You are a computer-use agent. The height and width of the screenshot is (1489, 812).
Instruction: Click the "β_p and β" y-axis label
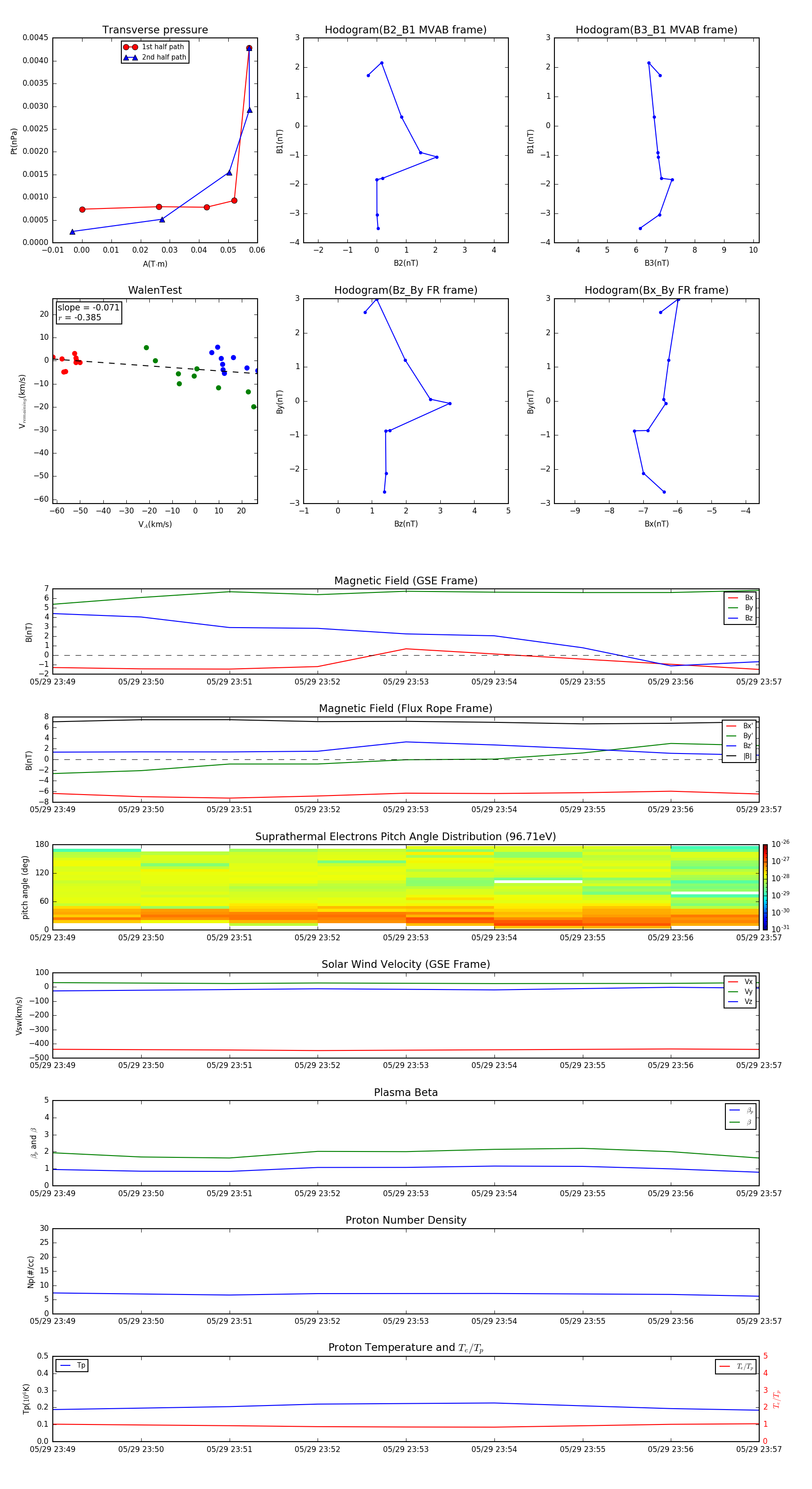(x=33, y=1143)
